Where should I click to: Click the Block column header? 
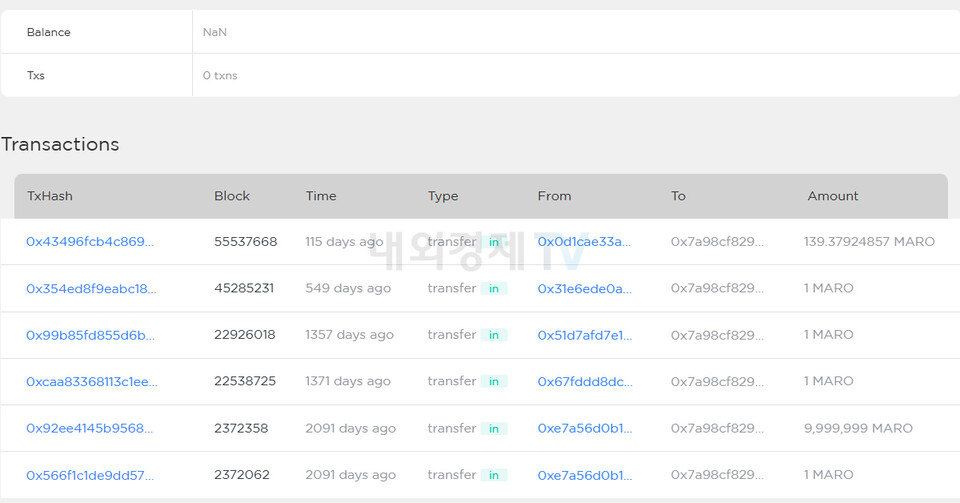click(232, 196)
